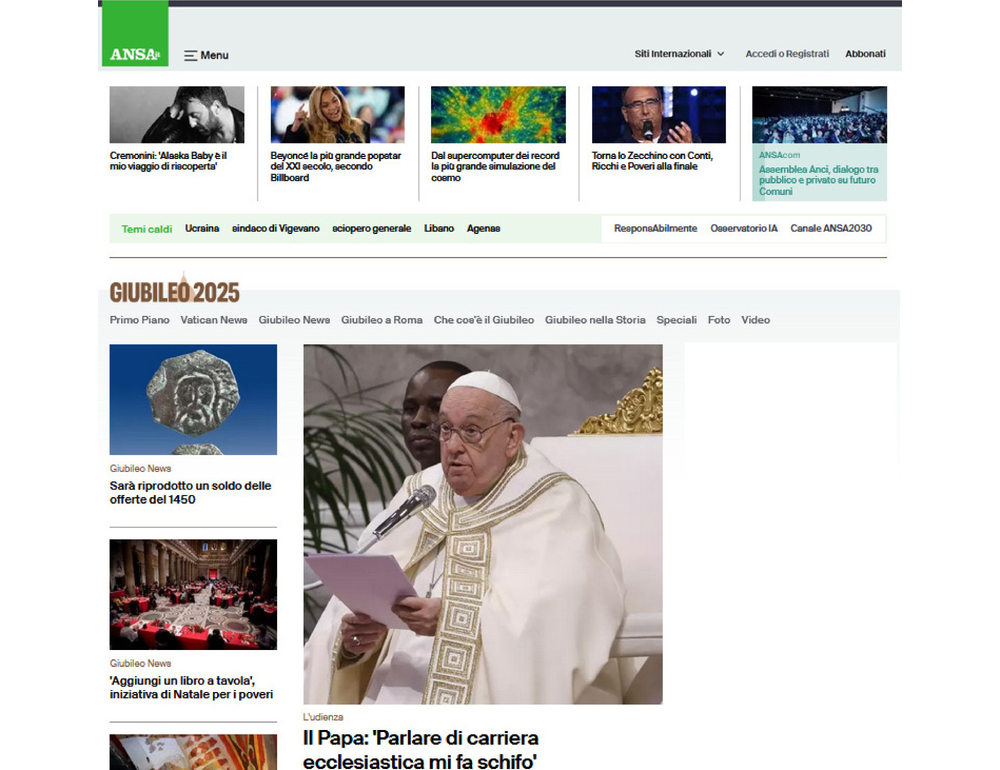Open Il Papa carriera ecclesiastica headline

tap(421, 749)
